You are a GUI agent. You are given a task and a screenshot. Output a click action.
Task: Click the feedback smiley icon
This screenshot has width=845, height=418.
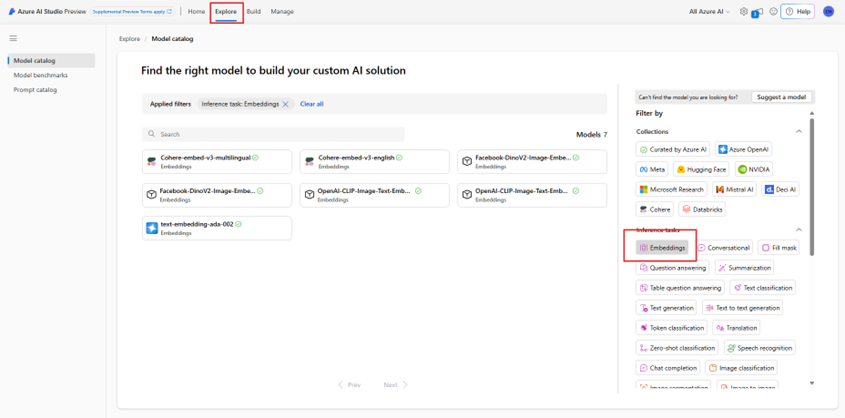pos(773,12)
